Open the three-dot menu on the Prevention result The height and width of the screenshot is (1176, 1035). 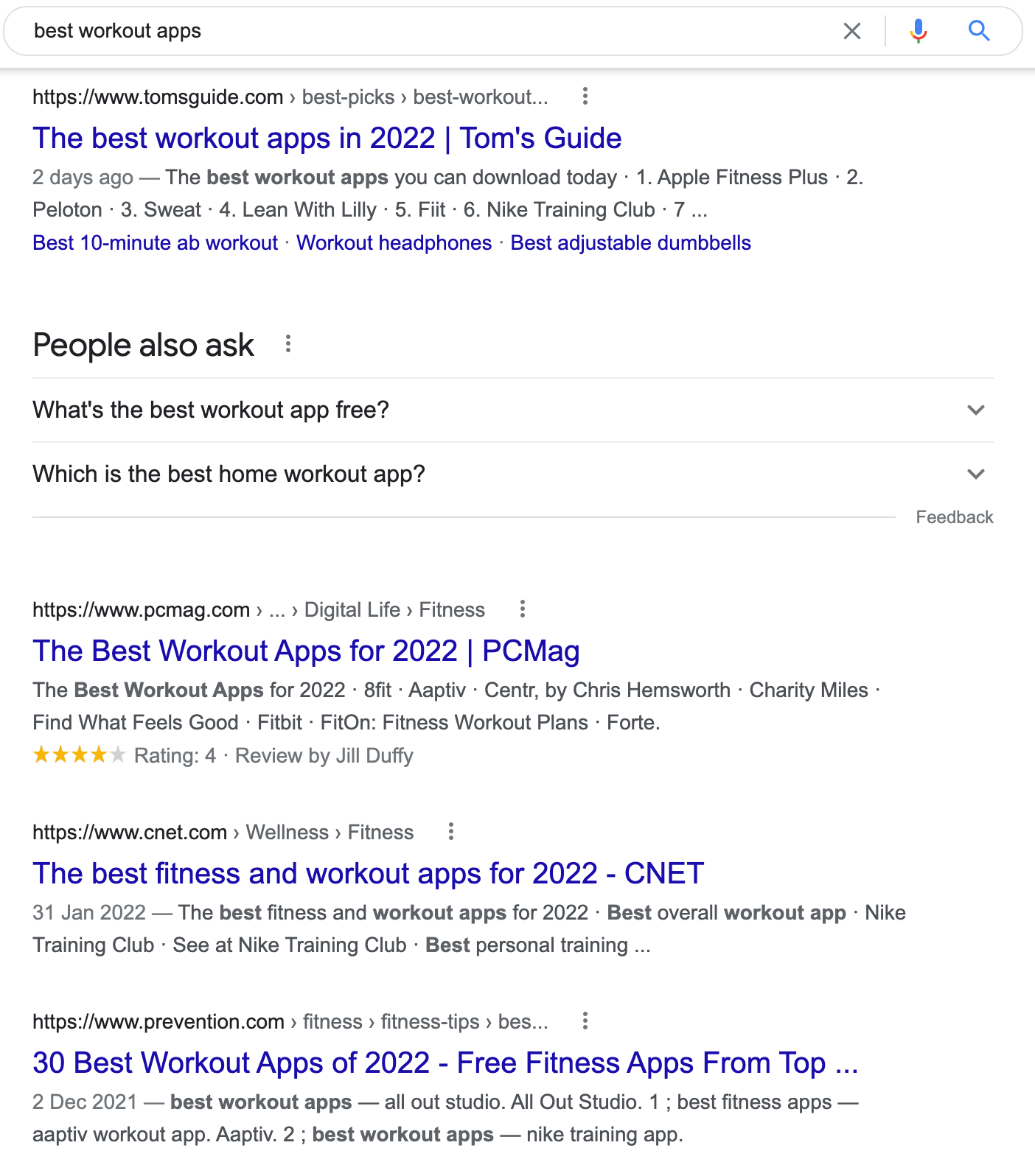(x=585, y=1021)
